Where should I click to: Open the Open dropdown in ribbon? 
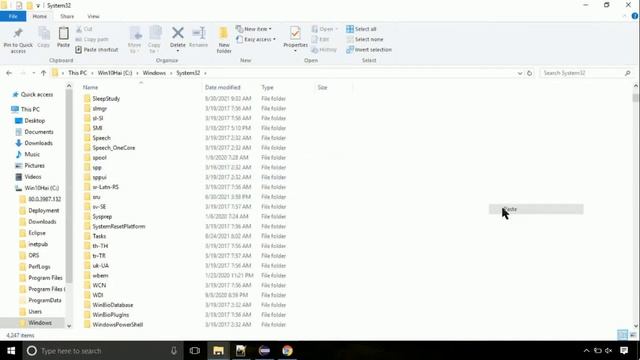click(x=324, y=29)
